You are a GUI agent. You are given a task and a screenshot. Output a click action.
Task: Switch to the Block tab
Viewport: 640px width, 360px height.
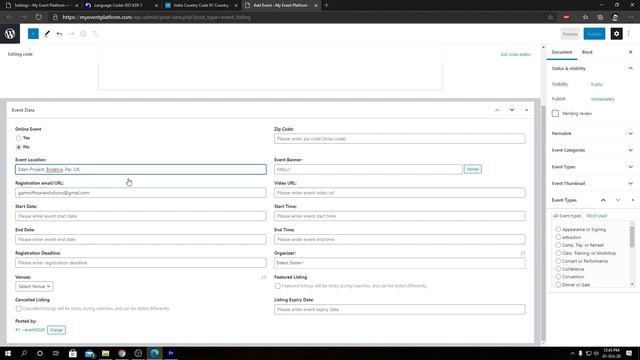click(x=587, y=52)
